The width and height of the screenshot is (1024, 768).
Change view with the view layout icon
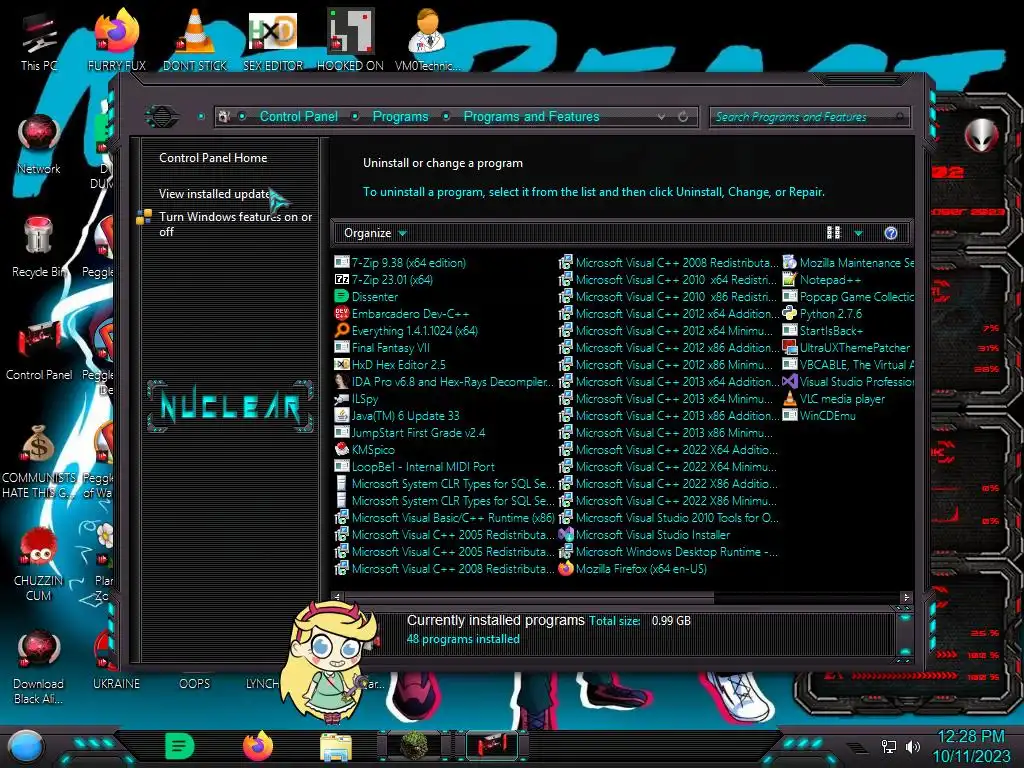(834, 233)
